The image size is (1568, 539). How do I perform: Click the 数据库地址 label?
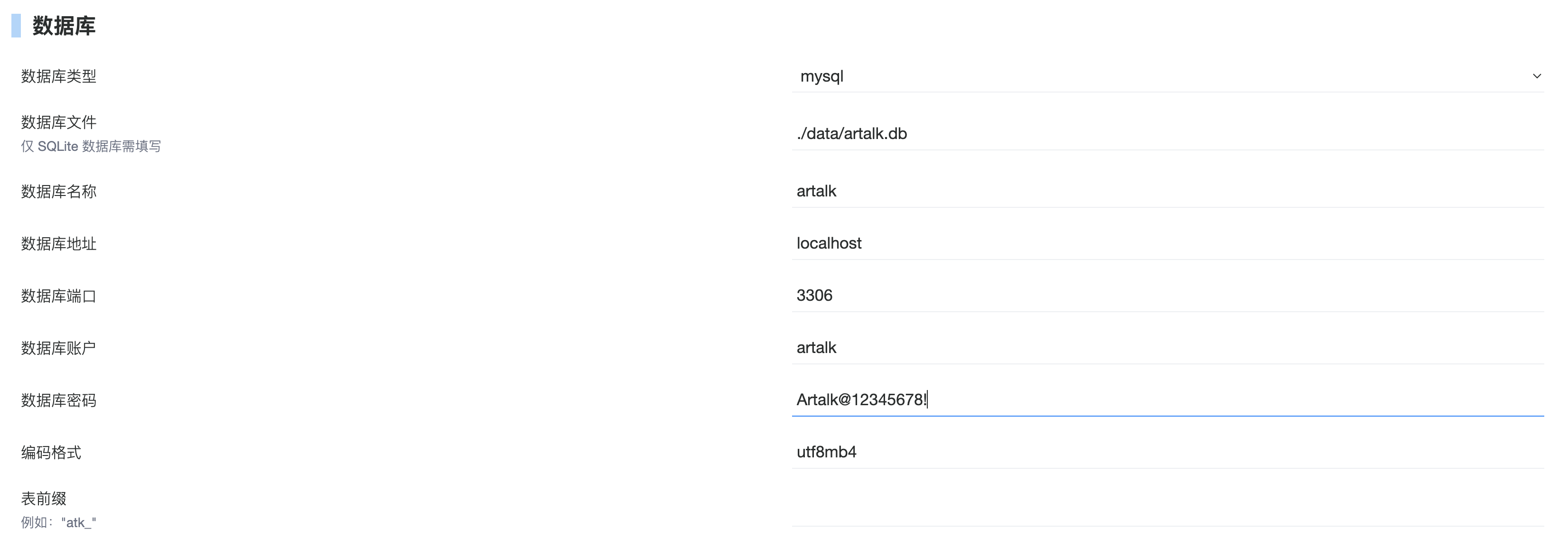click(58, 244)
